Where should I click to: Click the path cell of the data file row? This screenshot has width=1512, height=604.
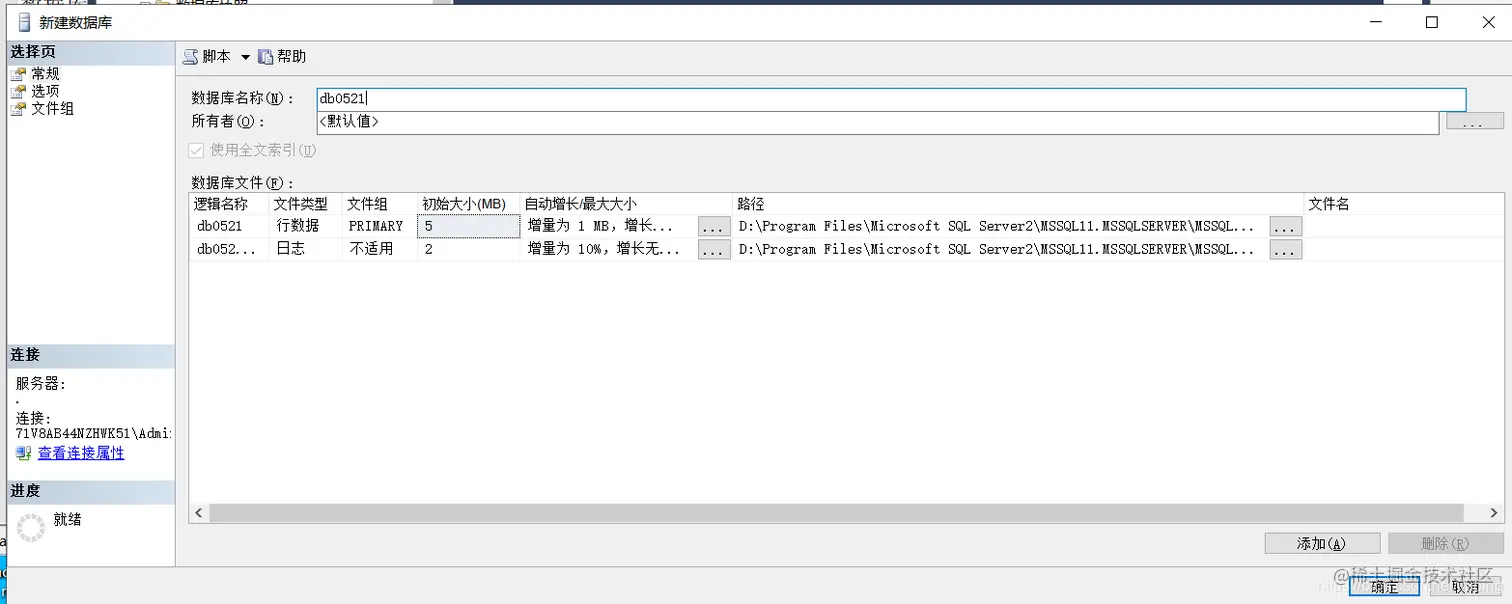[x=1001, y=226]
